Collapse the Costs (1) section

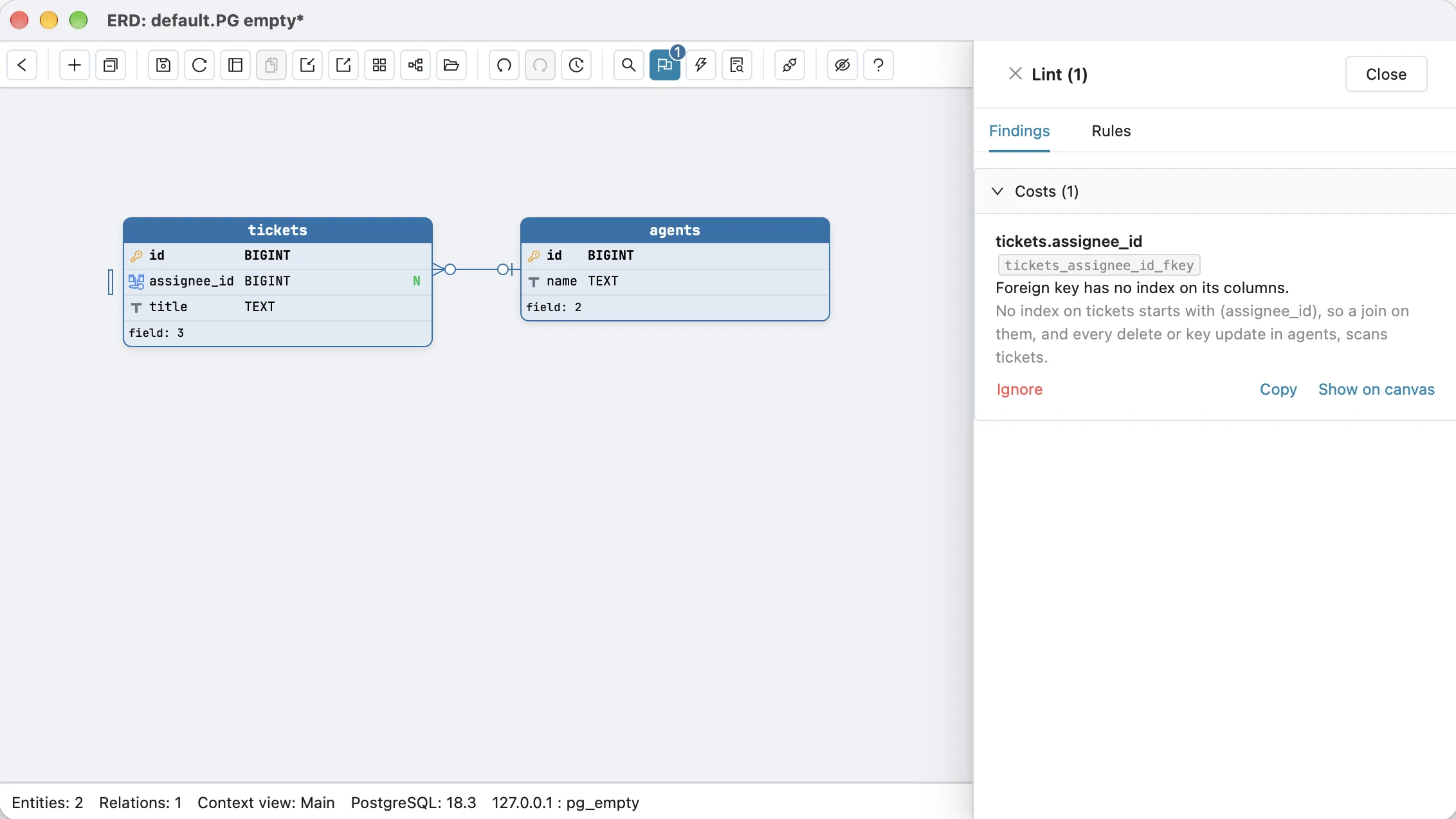tap(1215, 192)
